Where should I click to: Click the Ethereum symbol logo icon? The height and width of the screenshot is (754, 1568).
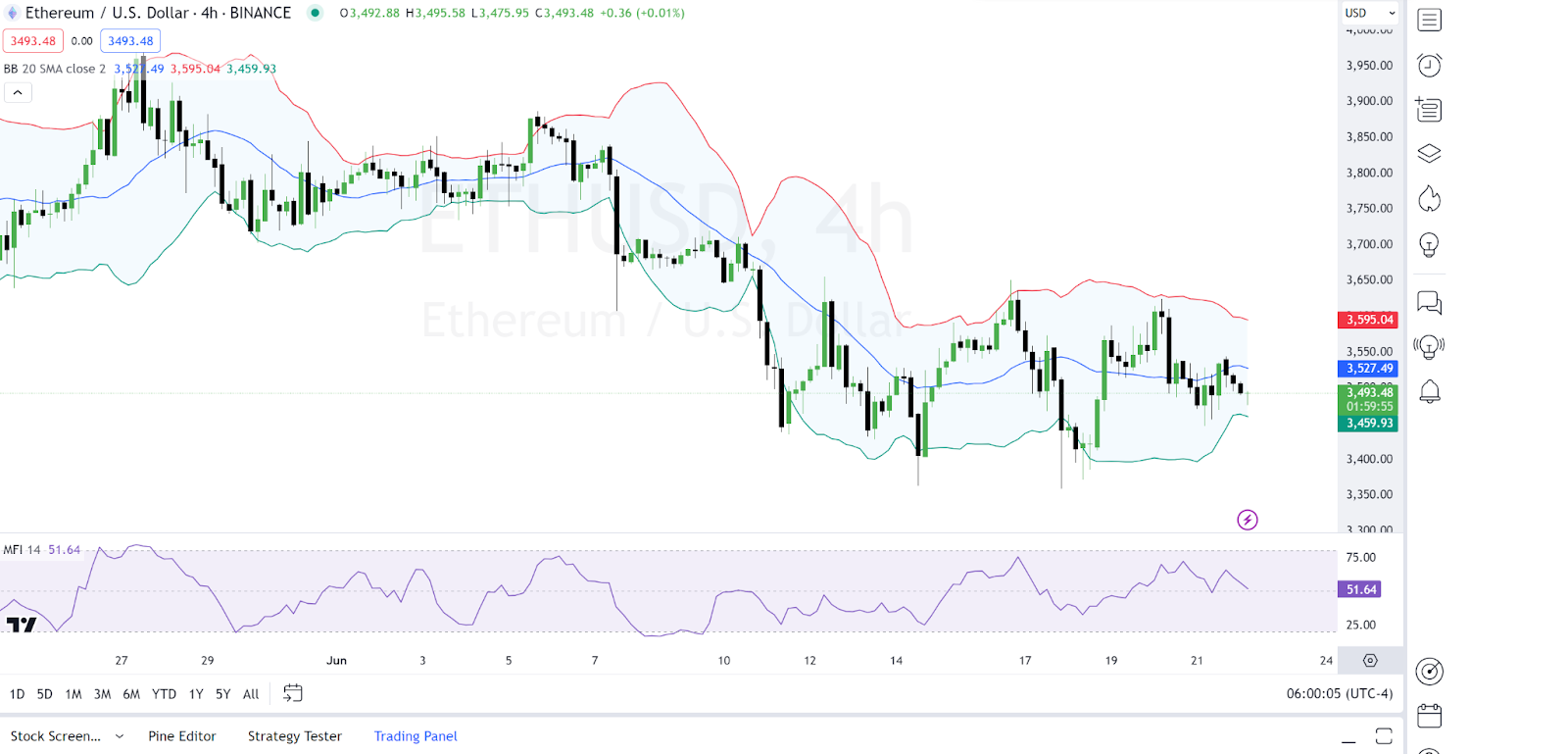coord(12,13)
